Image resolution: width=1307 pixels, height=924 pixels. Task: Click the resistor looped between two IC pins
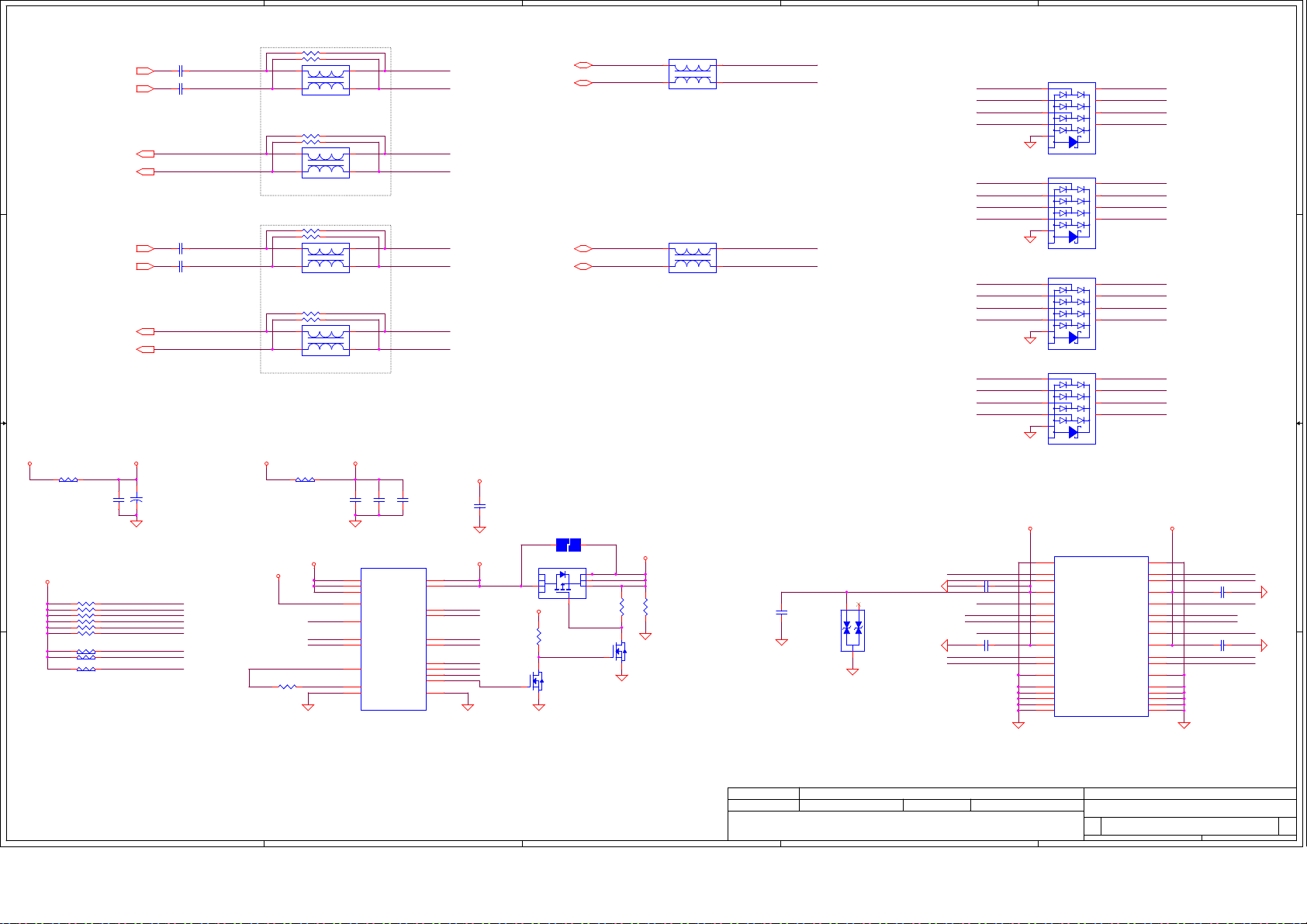coord(287,687)
